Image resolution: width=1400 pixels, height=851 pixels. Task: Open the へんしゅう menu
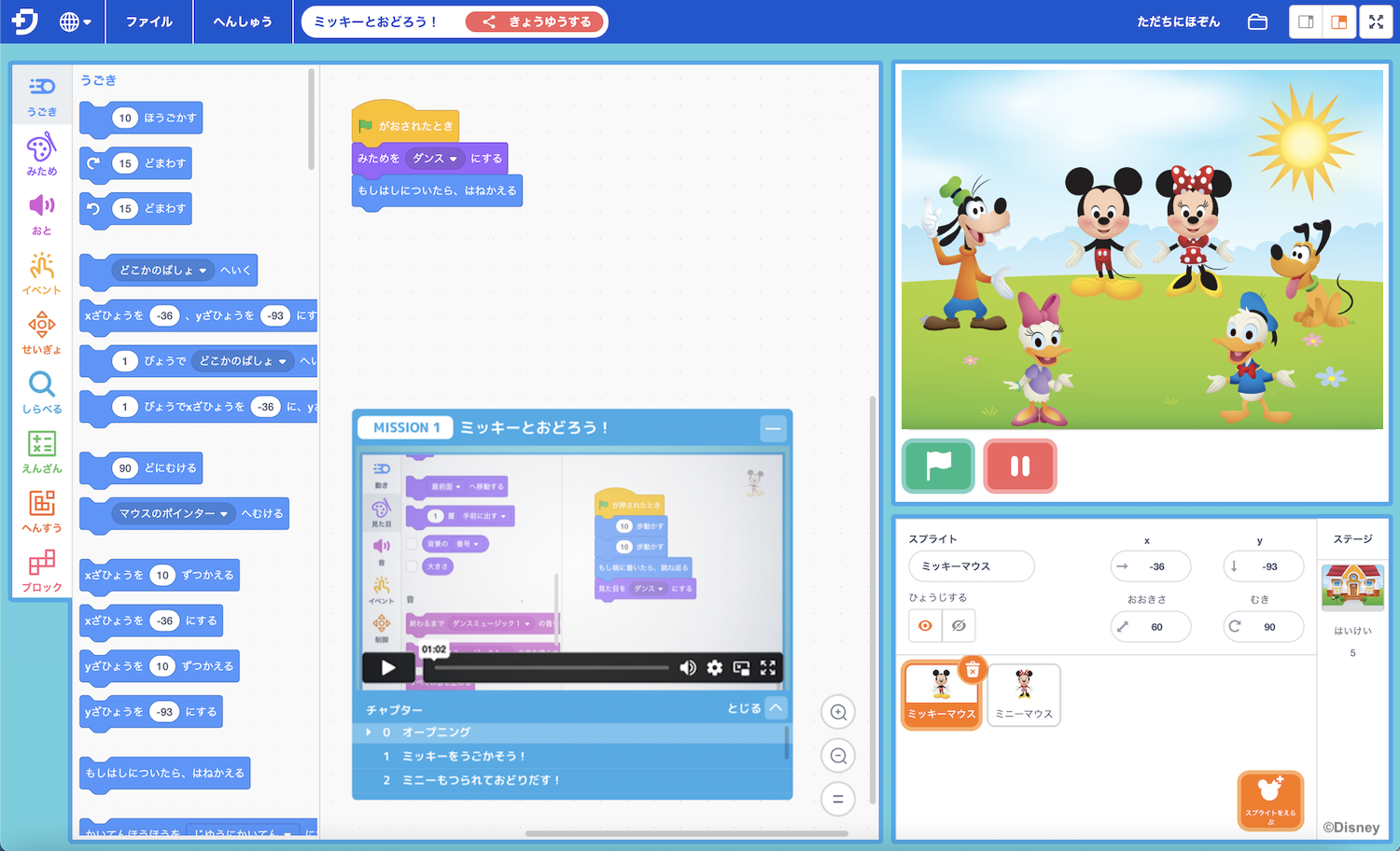[x=243, y=22]
